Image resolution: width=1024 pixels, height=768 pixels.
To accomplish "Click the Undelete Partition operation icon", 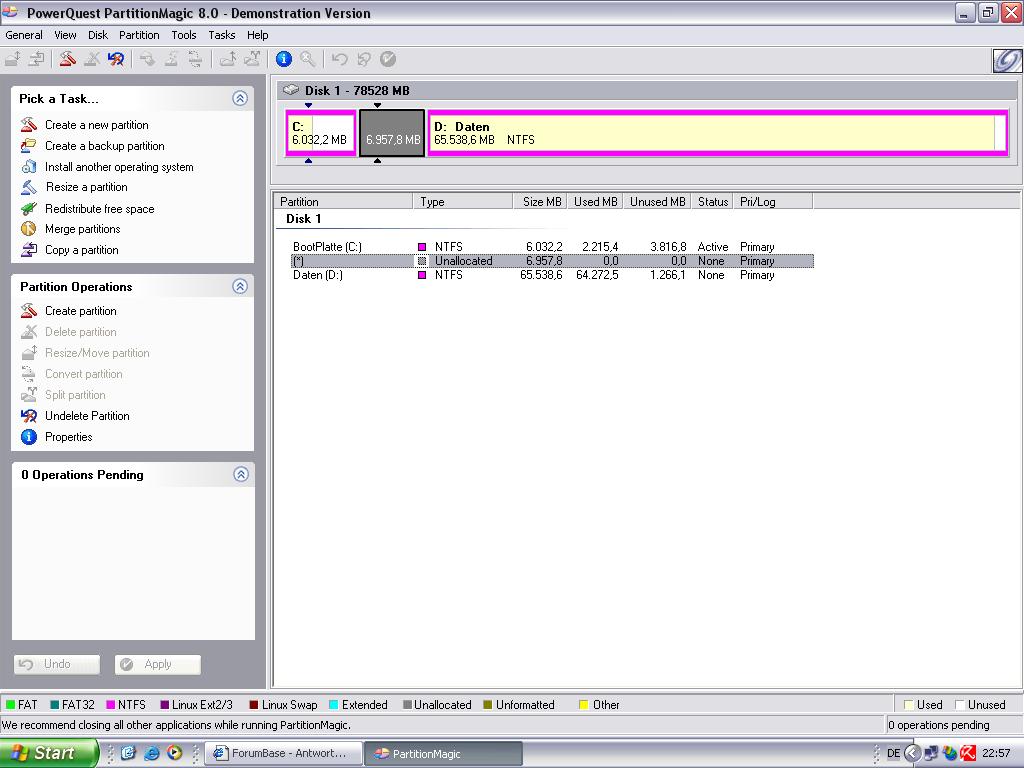I will (x=29, y=415).
